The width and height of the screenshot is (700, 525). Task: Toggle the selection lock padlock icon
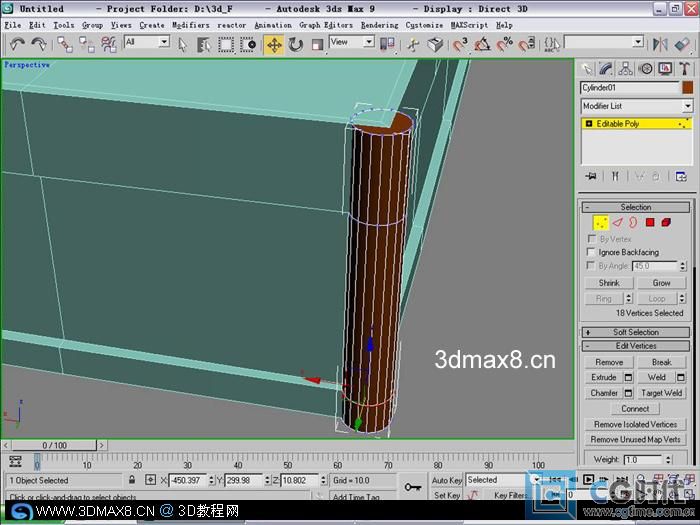click(132, 480)
